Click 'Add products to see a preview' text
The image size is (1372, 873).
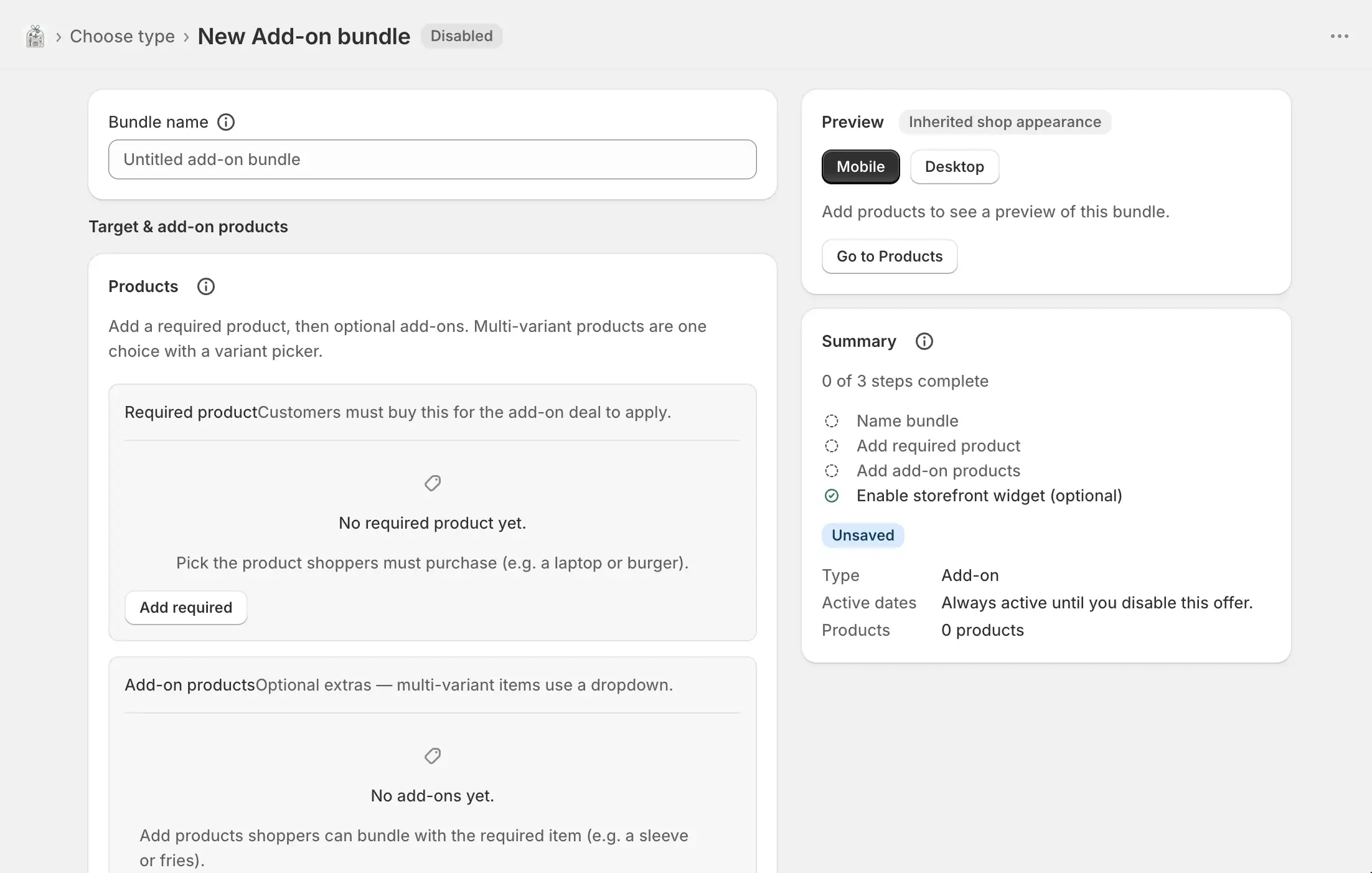[x=995, y=212]
